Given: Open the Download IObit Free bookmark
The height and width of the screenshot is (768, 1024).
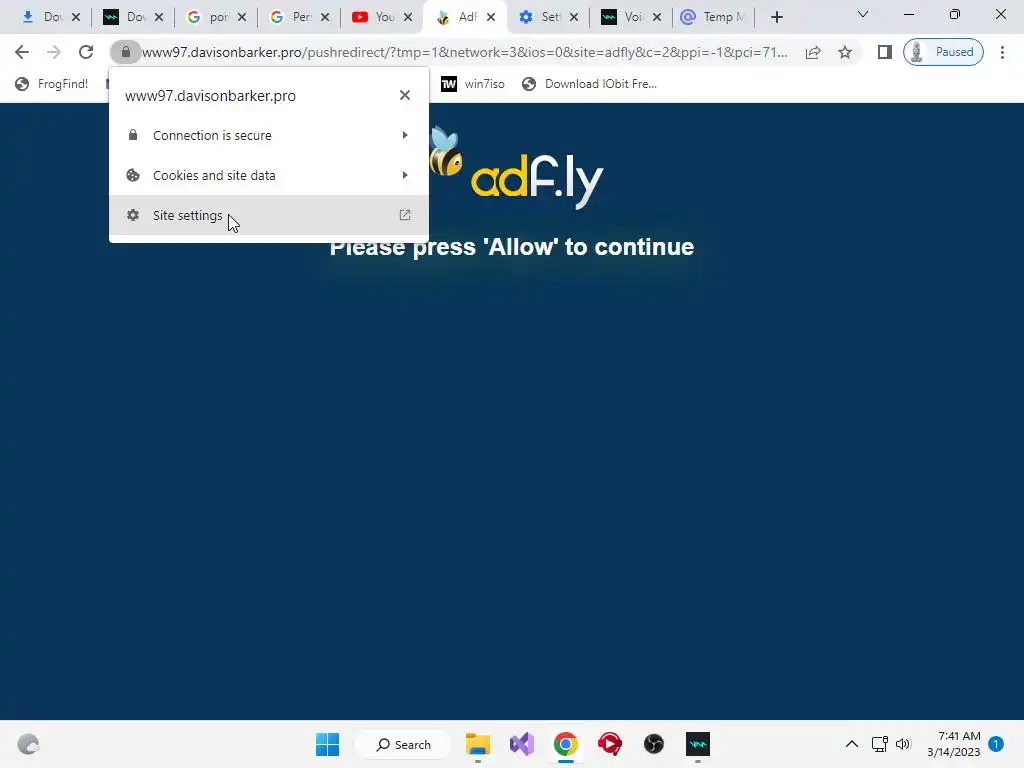Looking at the screenshot, I should click(x=590, y=84).
